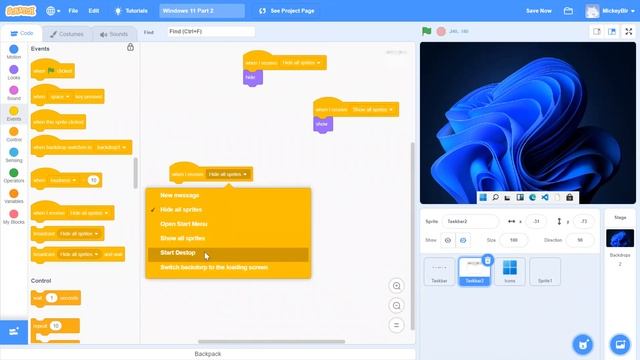Click the project title field
This screenshot has height=360, width=640.
(202, 11)
